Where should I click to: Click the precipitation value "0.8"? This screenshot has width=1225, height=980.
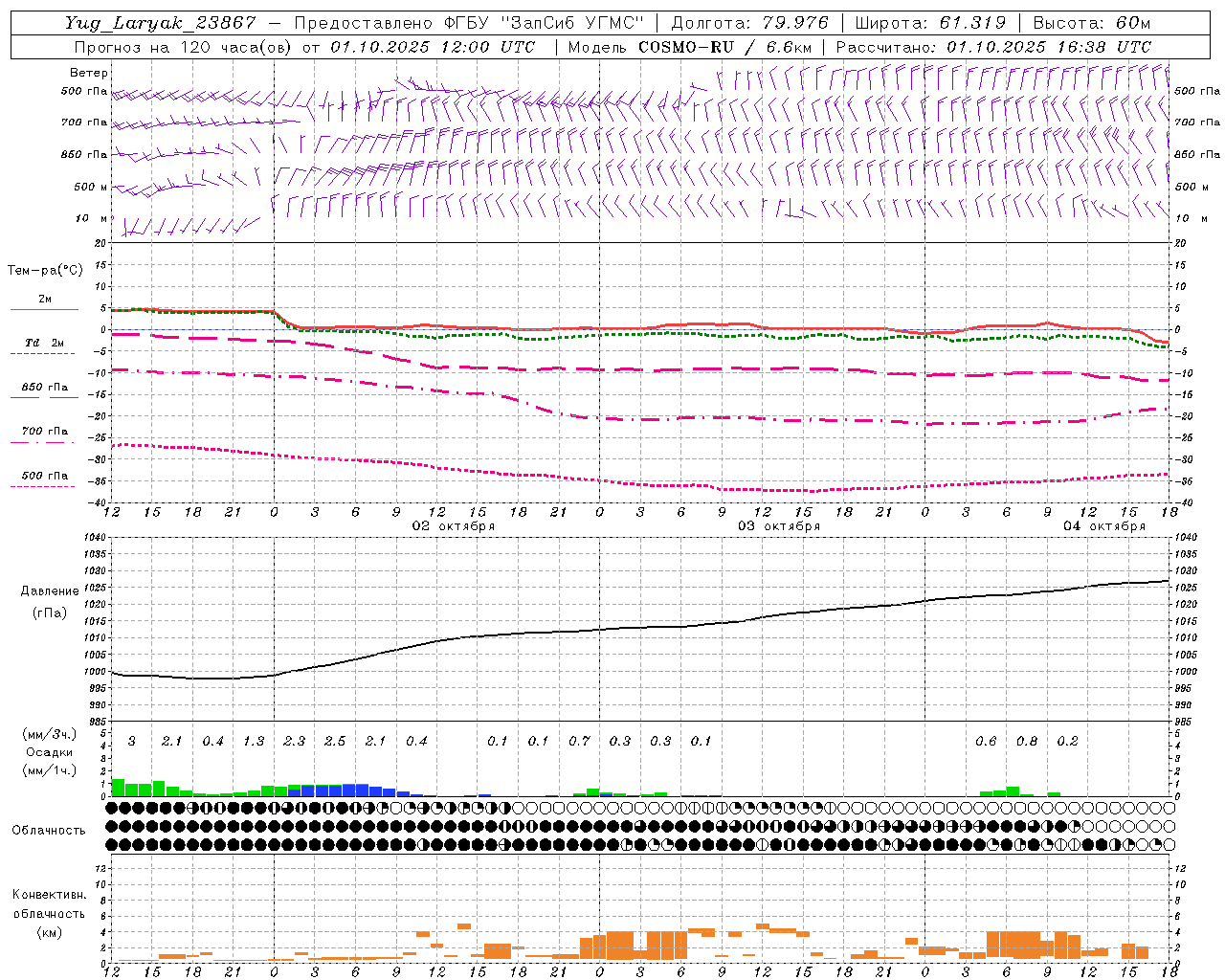1027,741
